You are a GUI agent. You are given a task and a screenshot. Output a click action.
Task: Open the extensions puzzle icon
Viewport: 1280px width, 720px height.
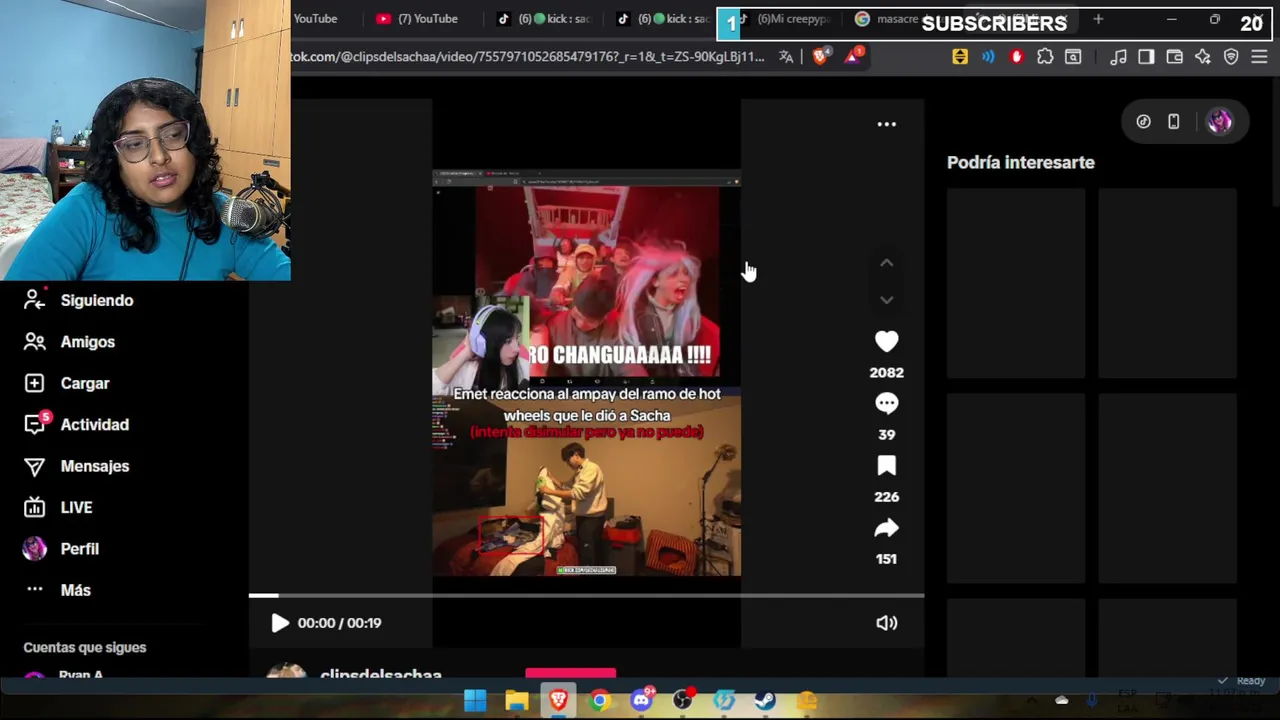[x=1045, y=57]
